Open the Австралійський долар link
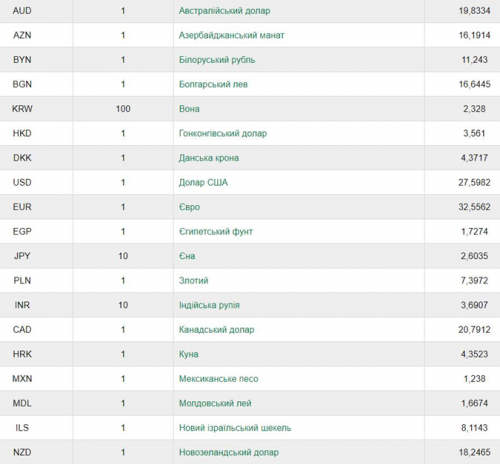 (x=224, y=11)
